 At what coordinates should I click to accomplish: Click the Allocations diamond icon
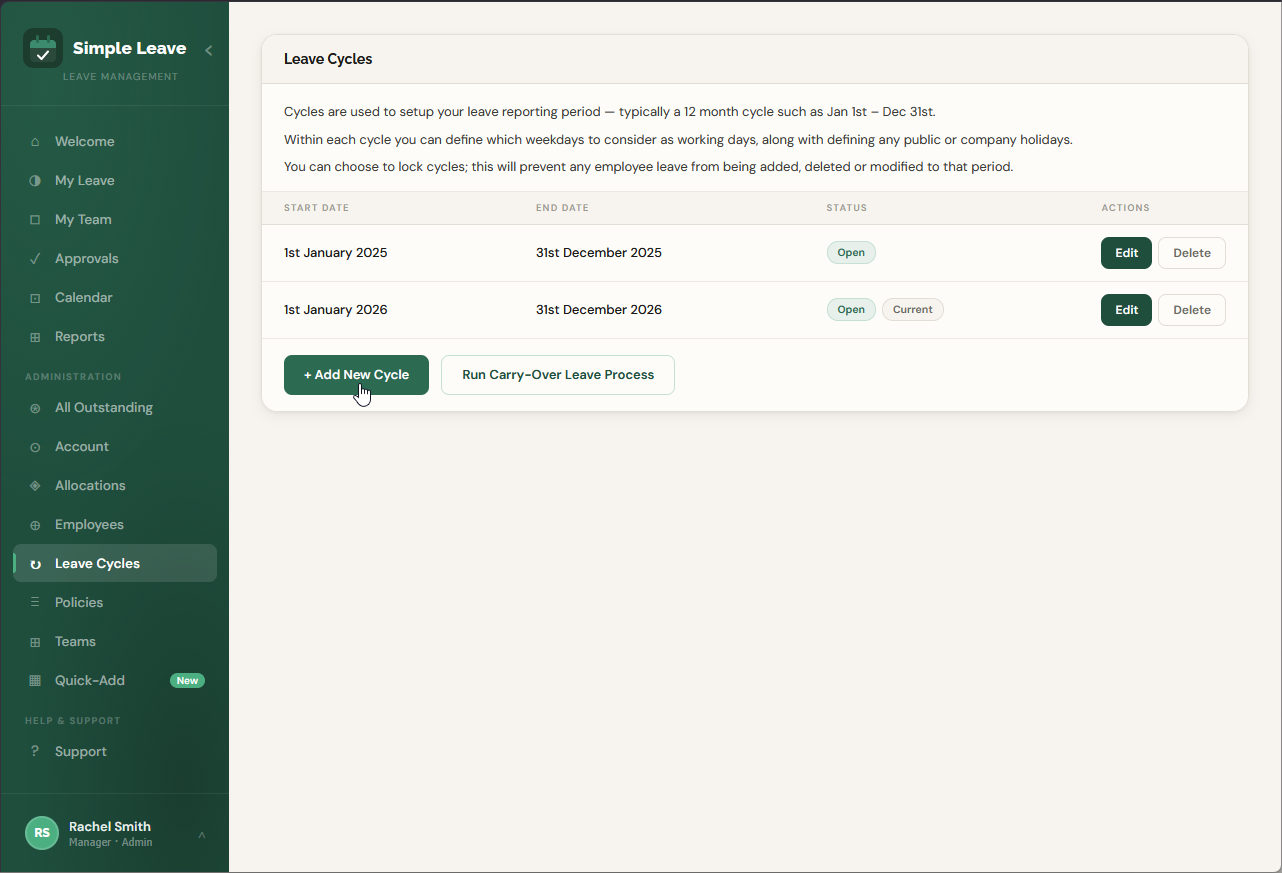click(x=35, y=486)
